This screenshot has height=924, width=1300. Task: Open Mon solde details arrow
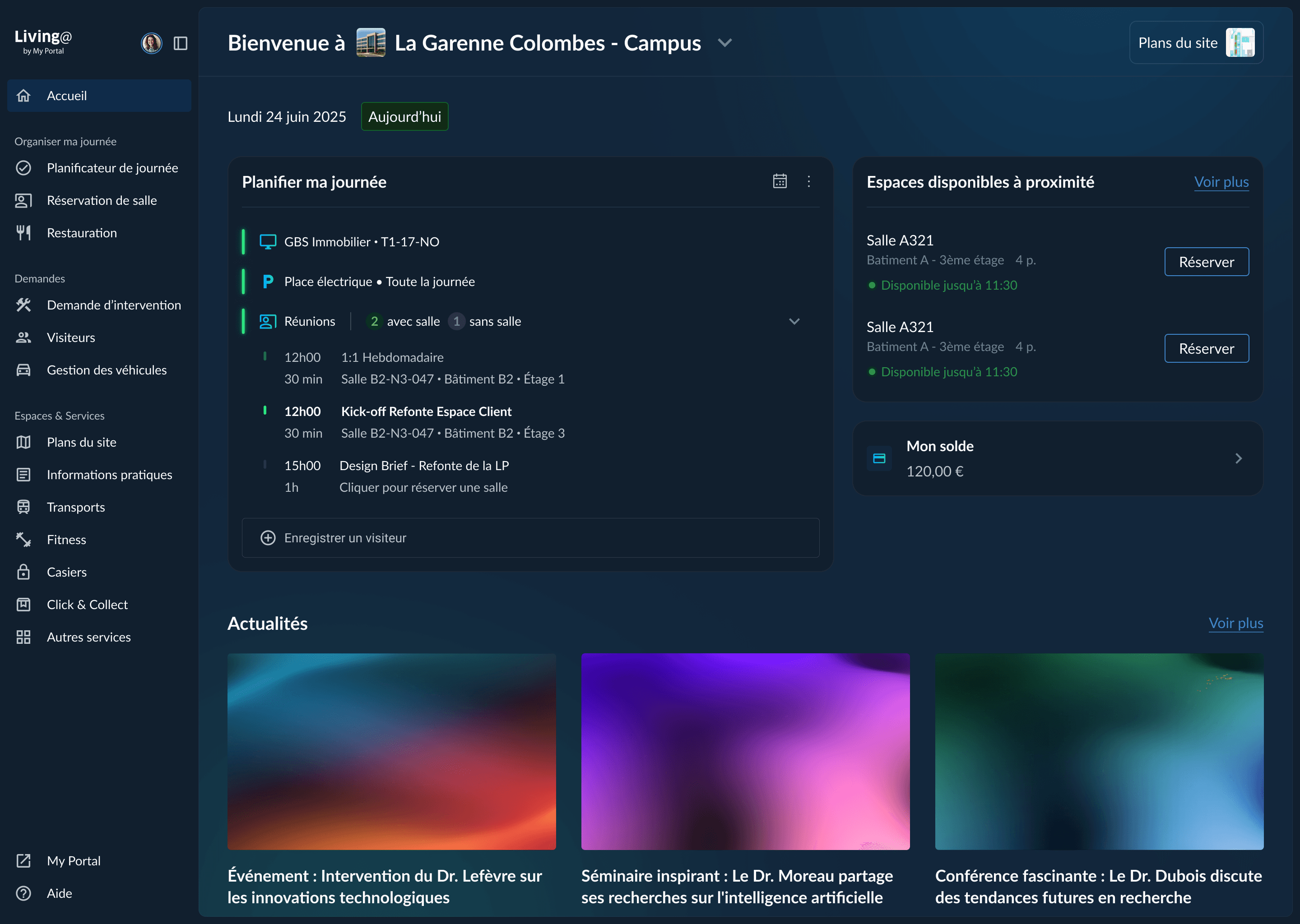pyautogui.click(x=1239, y=458)
